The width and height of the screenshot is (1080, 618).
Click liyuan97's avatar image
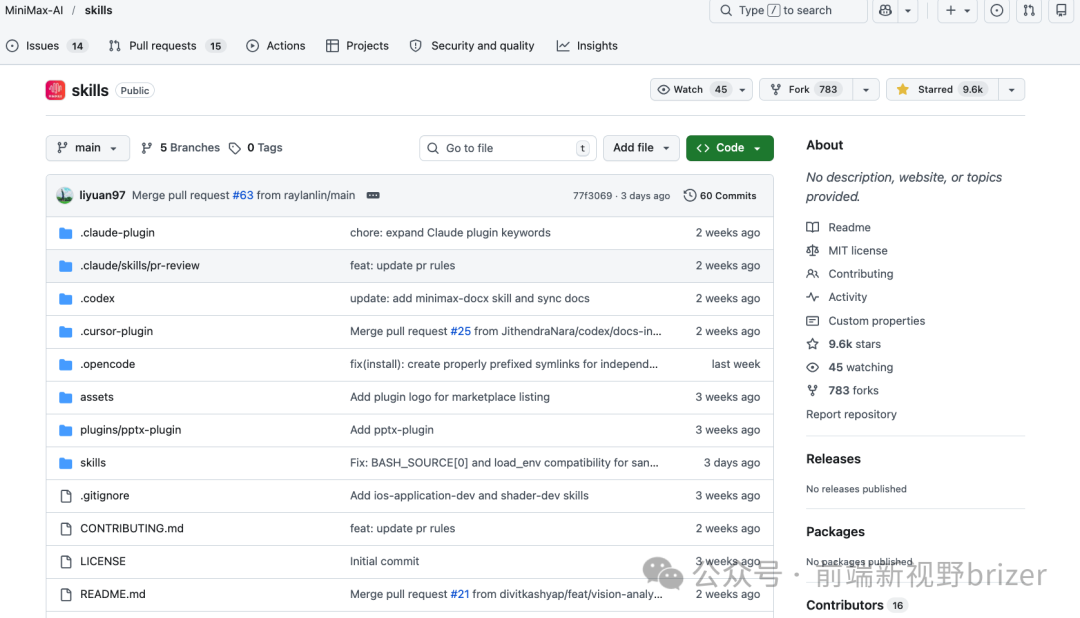(x=65, y=196)
